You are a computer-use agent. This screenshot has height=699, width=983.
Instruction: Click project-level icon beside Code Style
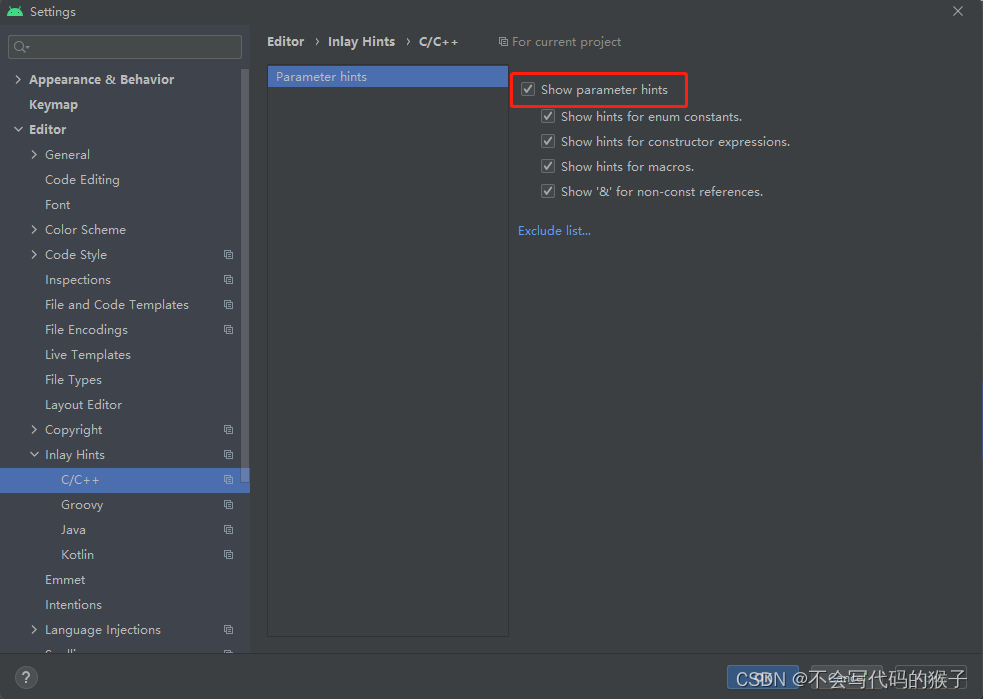pos(228,255)
